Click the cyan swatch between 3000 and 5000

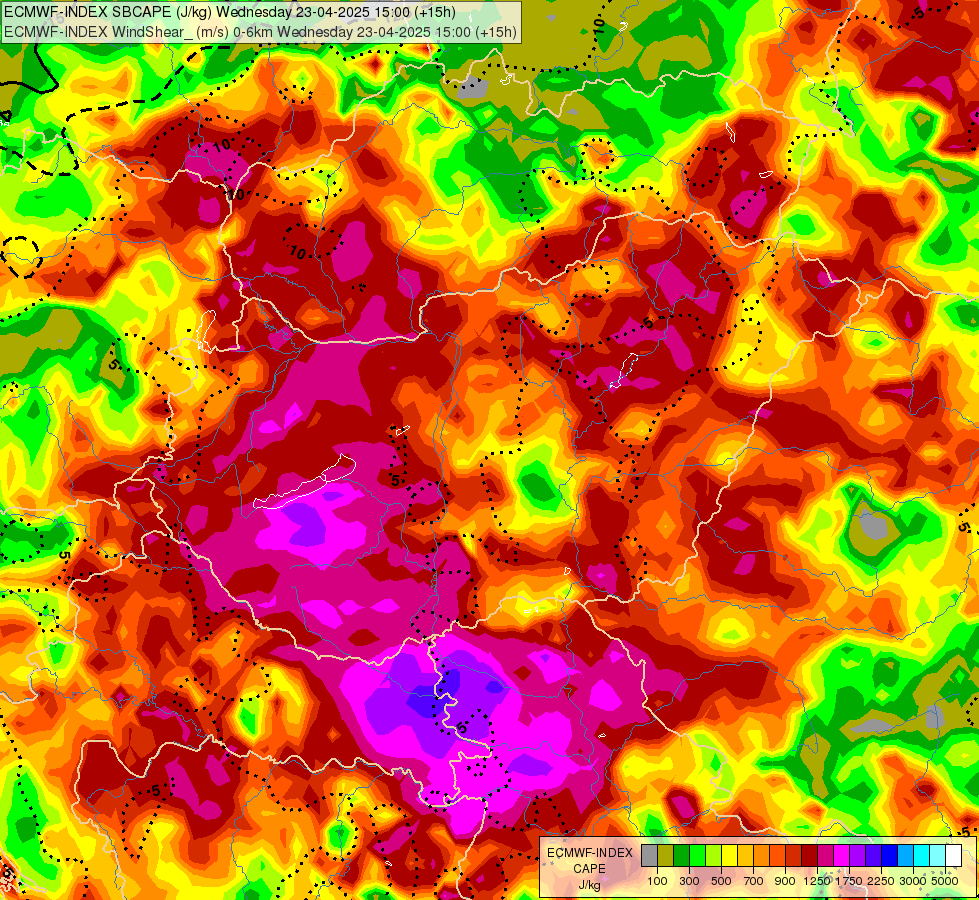[922, 856]
